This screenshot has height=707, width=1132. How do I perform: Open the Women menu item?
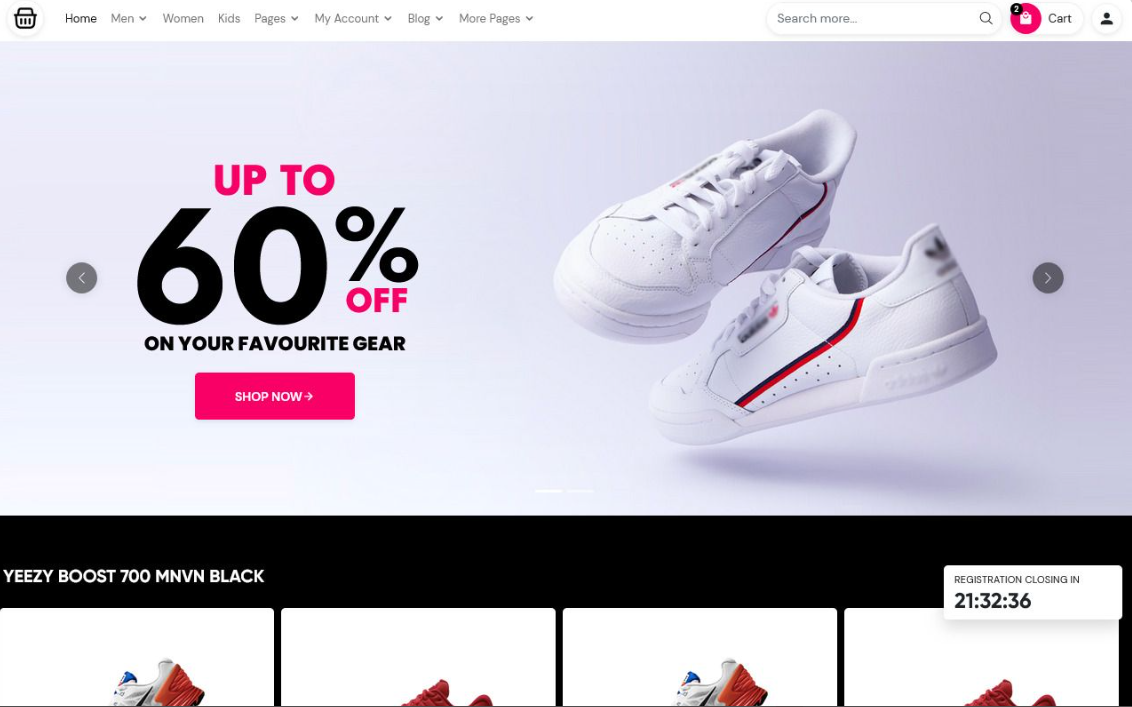(x=183, y=18)
